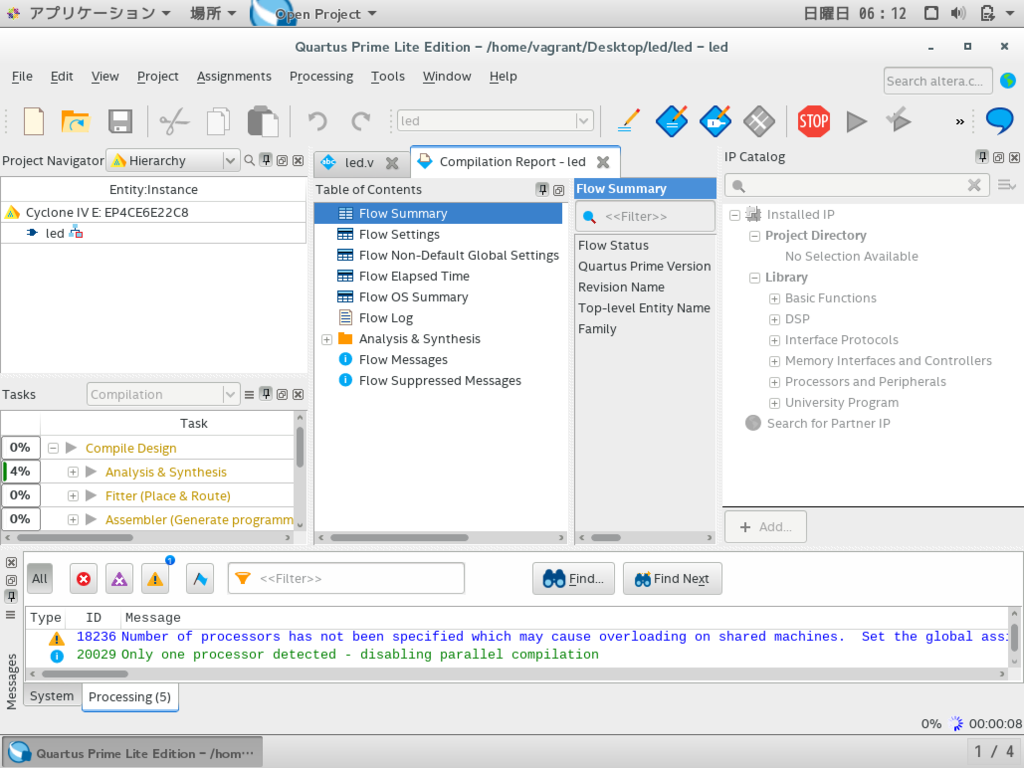Click Search for Partner IP
Image resolution: width=1024 pixels, height=768 pixels.
point(828,423)
